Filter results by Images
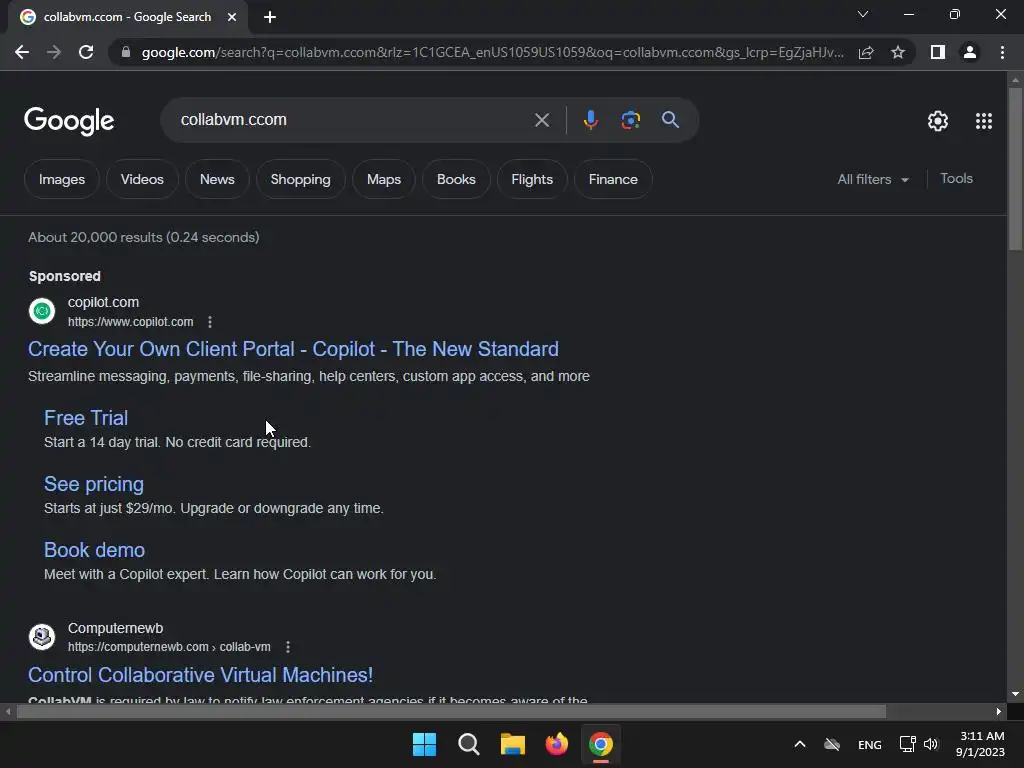This screenshot has height=768, width=1024. tap(62, 179)
